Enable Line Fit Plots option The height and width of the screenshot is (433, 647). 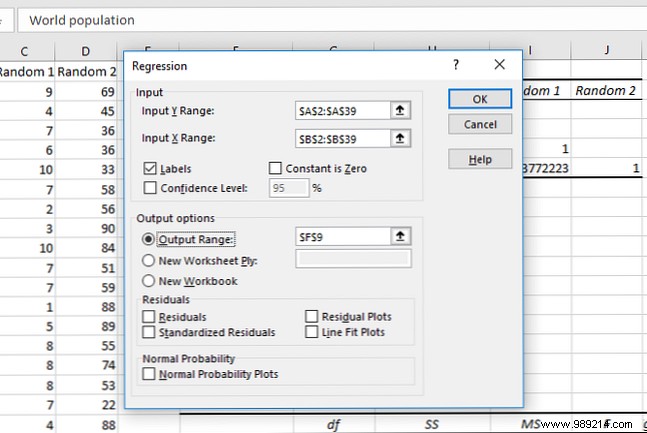(x=312, y=331)
